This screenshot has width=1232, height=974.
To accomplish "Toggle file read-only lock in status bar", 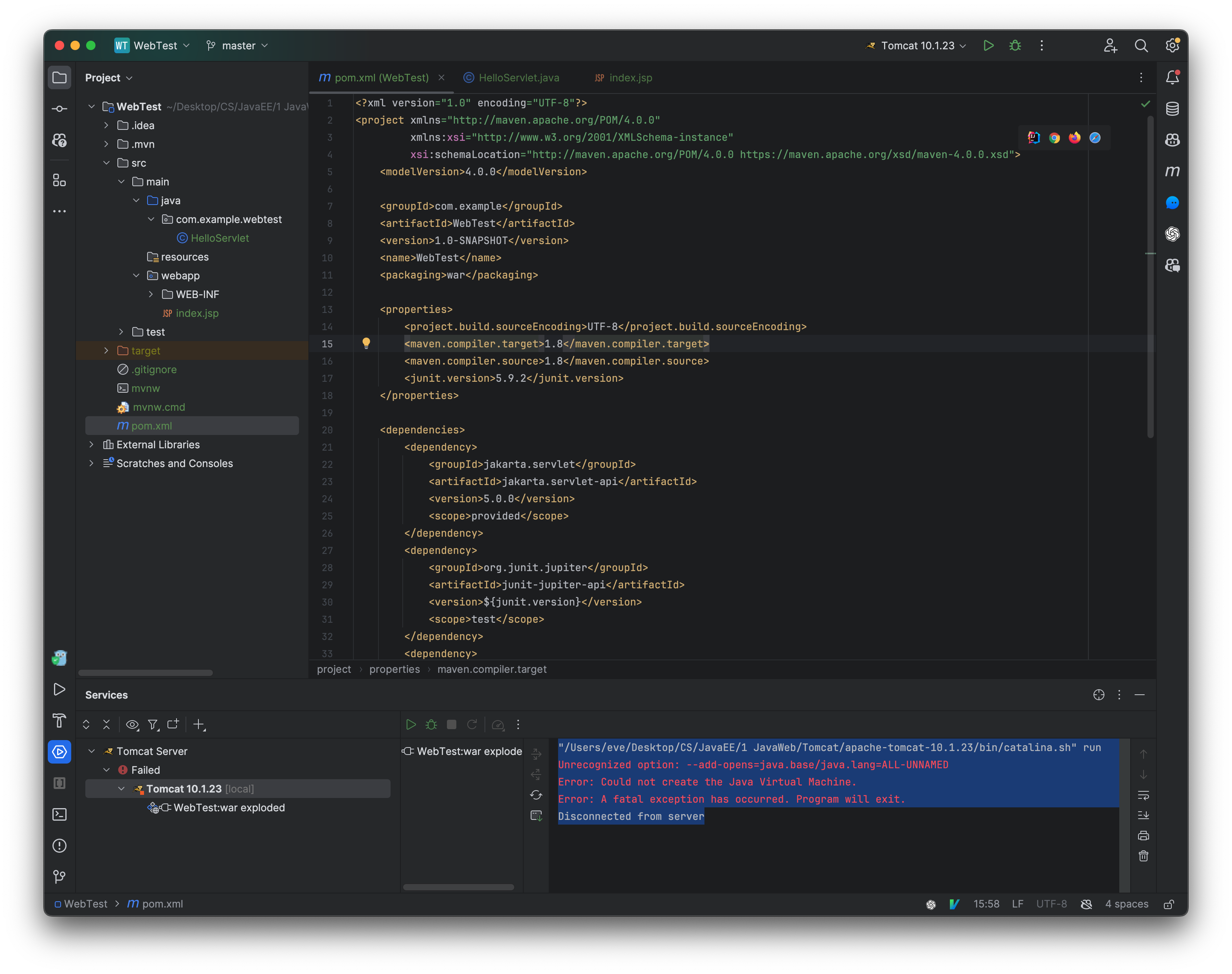I will (x=1169, y=904).
